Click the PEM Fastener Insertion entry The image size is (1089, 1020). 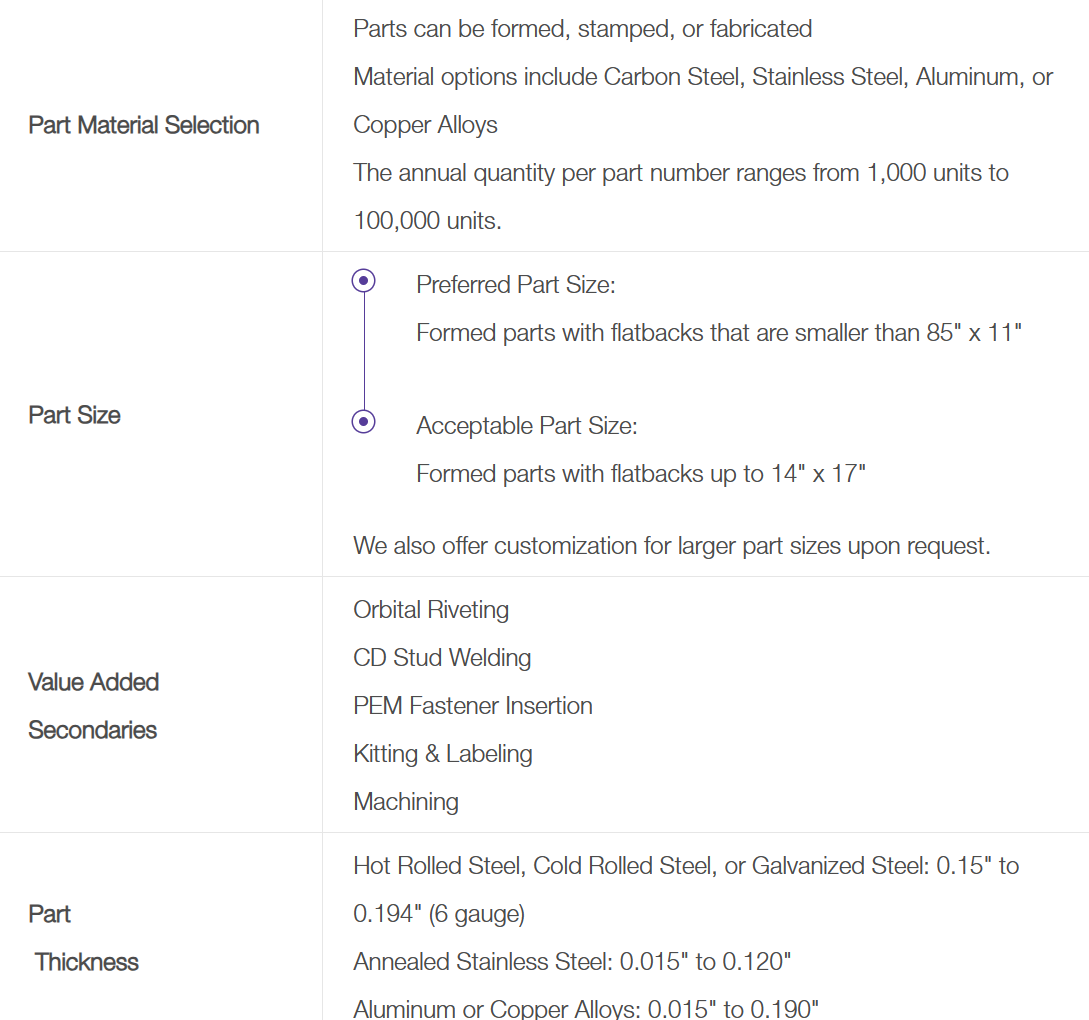pos(473,706)
